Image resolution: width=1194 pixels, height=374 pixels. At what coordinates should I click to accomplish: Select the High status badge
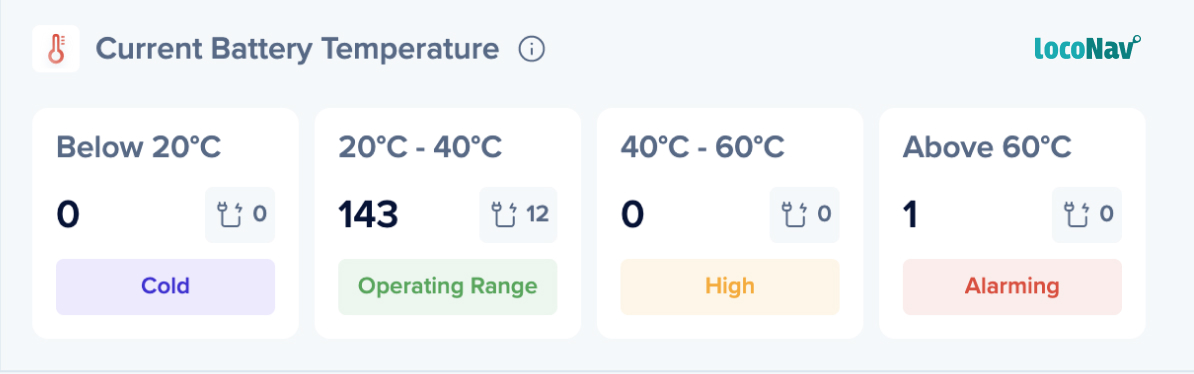(x=729, y=286)
